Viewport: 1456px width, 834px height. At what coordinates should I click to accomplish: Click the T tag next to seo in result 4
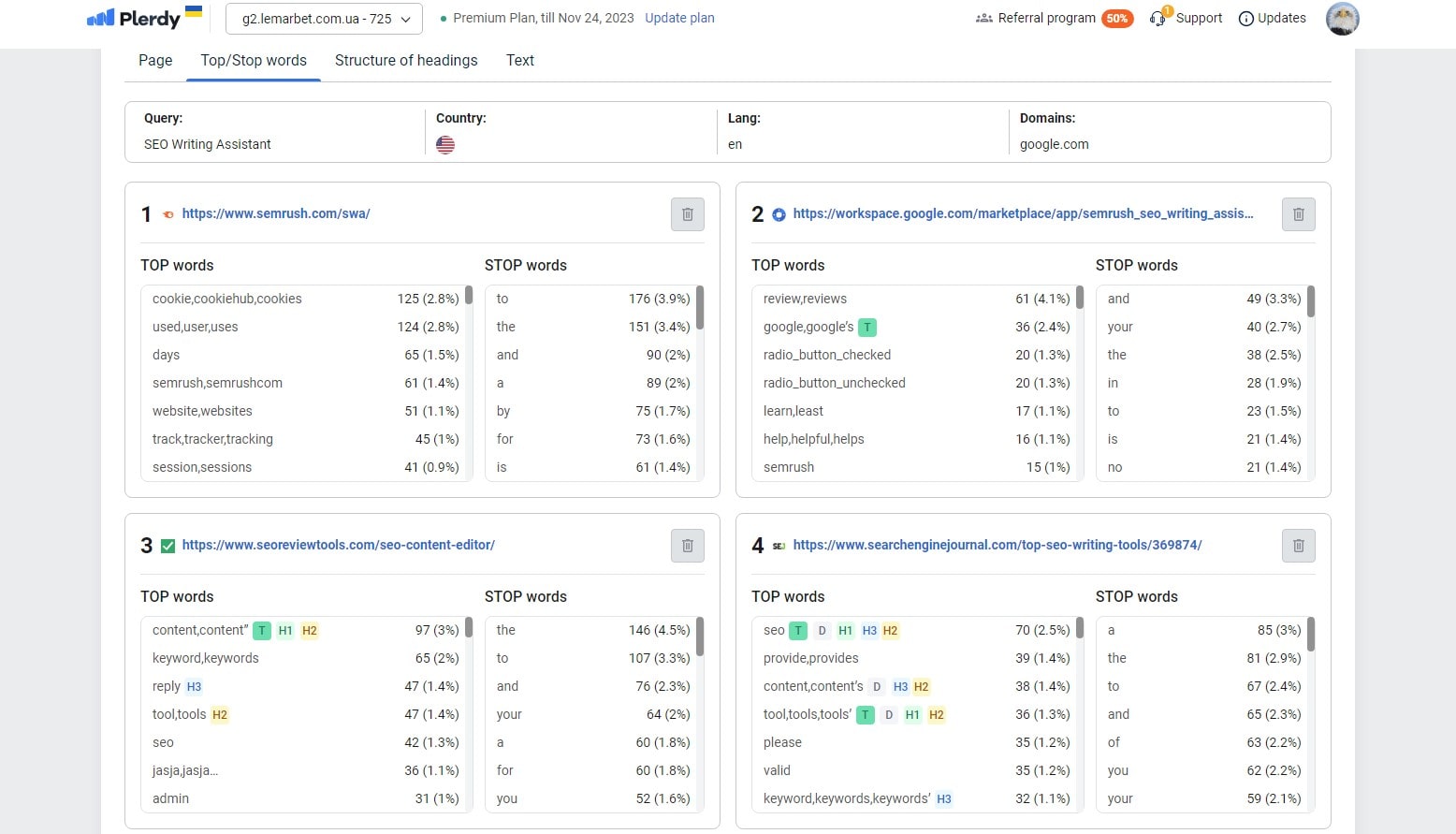798,631
